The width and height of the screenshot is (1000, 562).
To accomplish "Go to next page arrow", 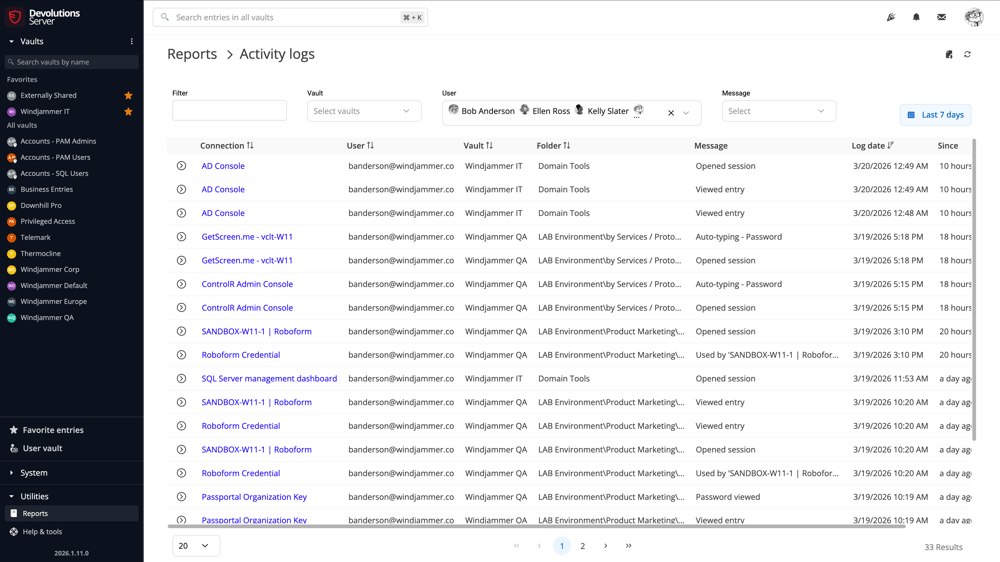I will coord(605,546).
